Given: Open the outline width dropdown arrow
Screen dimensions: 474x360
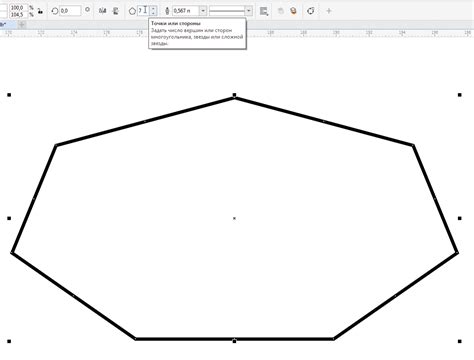Looking at the screenshot, I should click(203, 11).
